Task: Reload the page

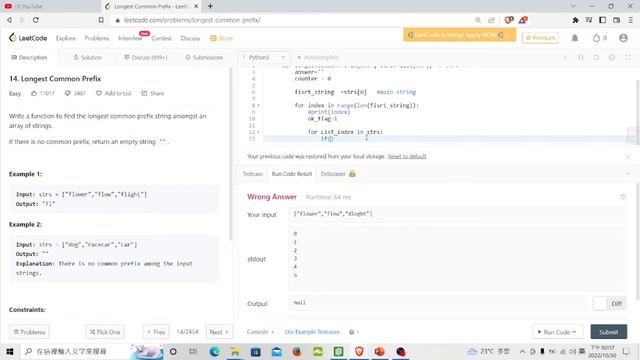Action: tap(36, 20)
